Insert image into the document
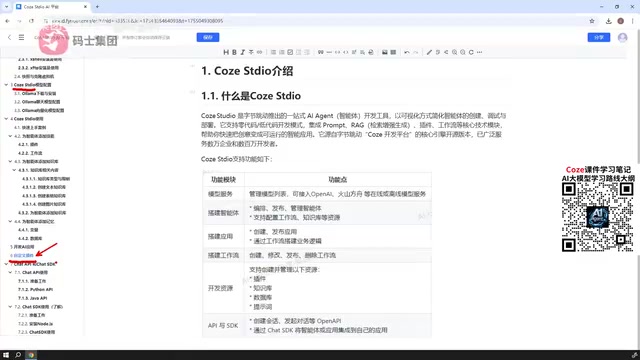 [384, 52]
